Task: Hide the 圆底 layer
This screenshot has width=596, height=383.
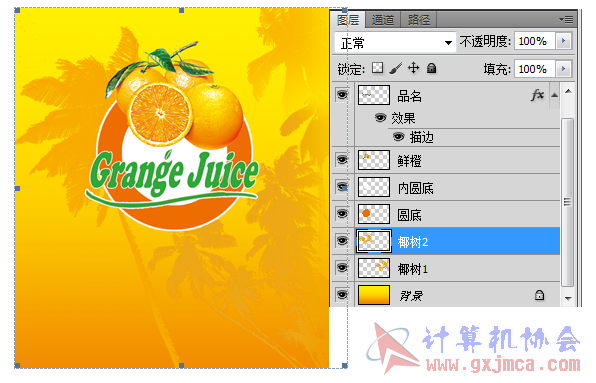Action: pos(342,214)
